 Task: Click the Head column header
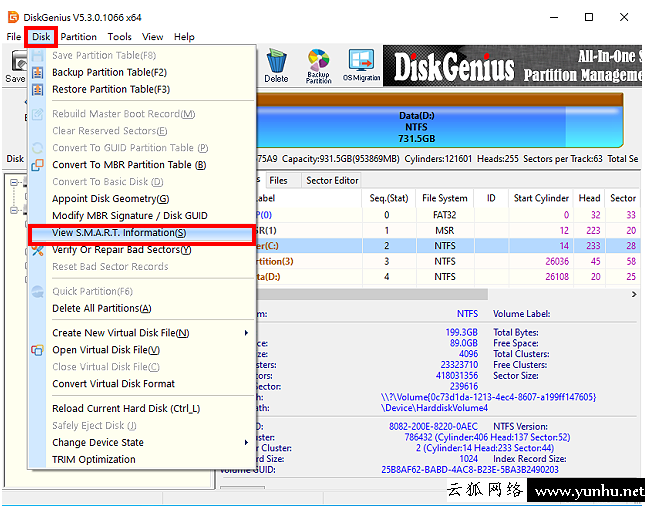[589, 198]
